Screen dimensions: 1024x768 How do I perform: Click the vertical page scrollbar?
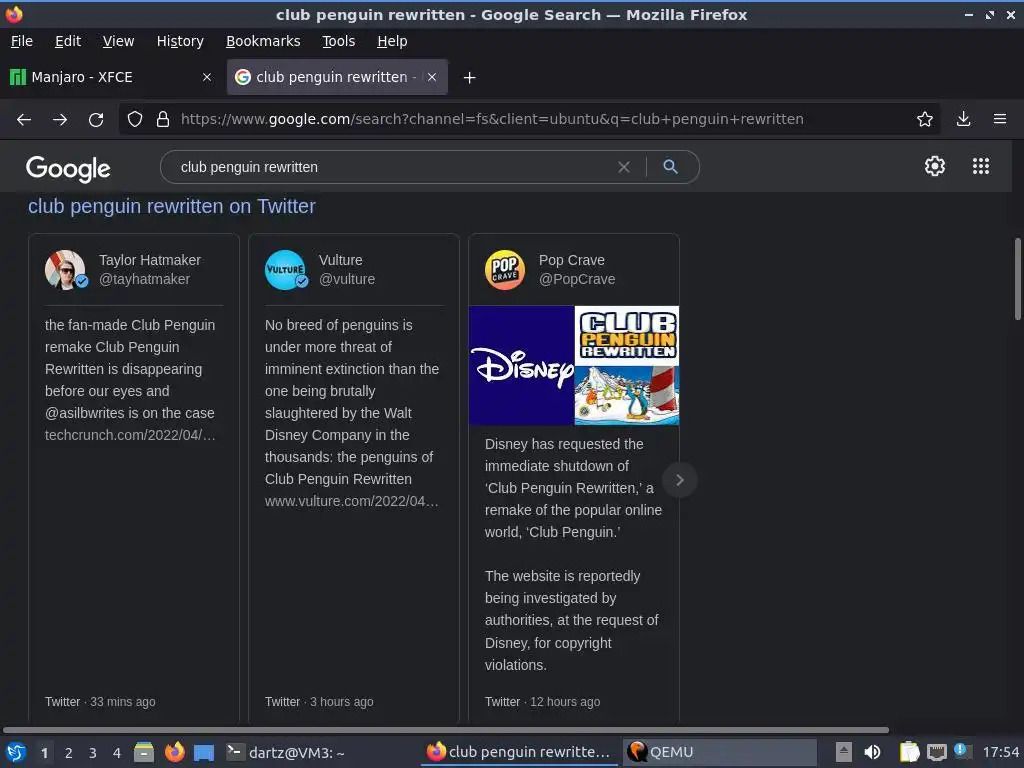1017,279
